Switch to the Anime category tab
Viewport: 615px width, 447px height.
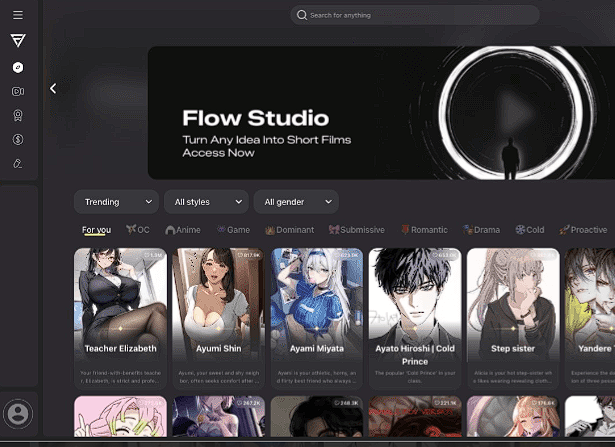click(184, 230)
